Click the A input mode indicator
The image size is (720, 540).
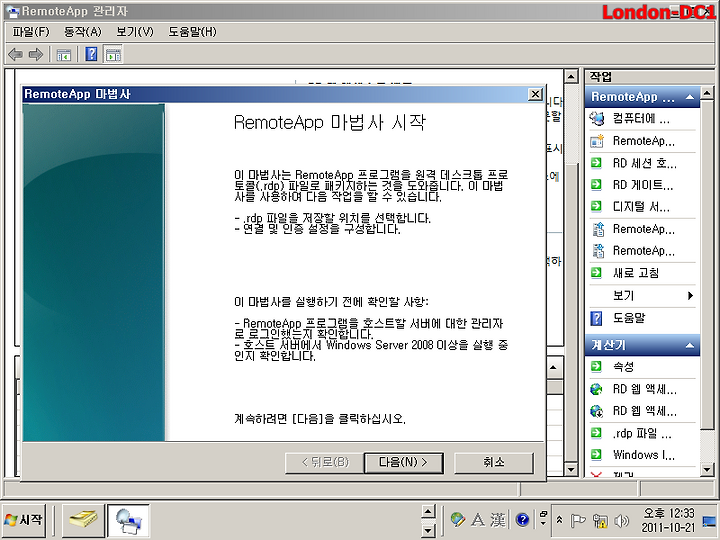(478, 520)
